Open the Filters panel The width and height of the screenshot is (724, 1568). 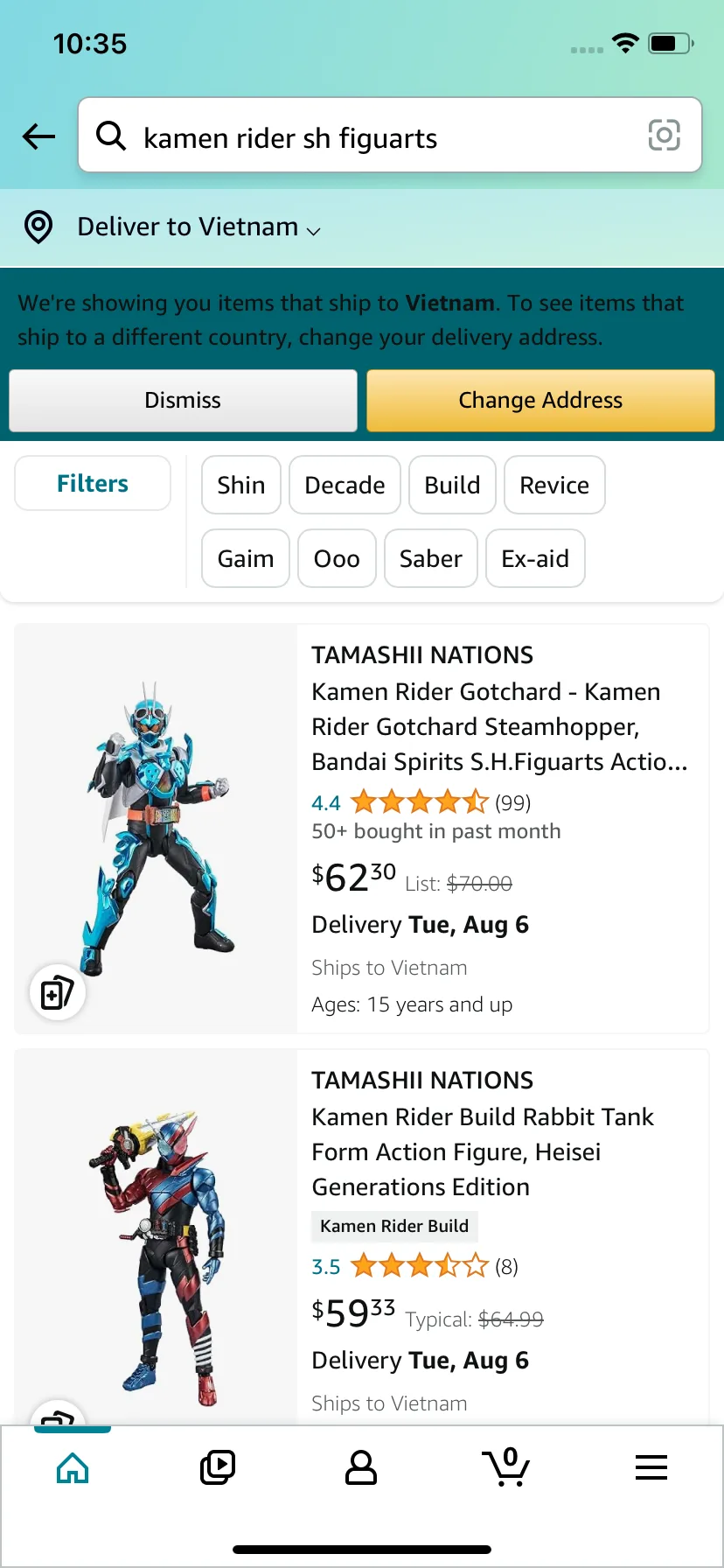coord(93,484)
